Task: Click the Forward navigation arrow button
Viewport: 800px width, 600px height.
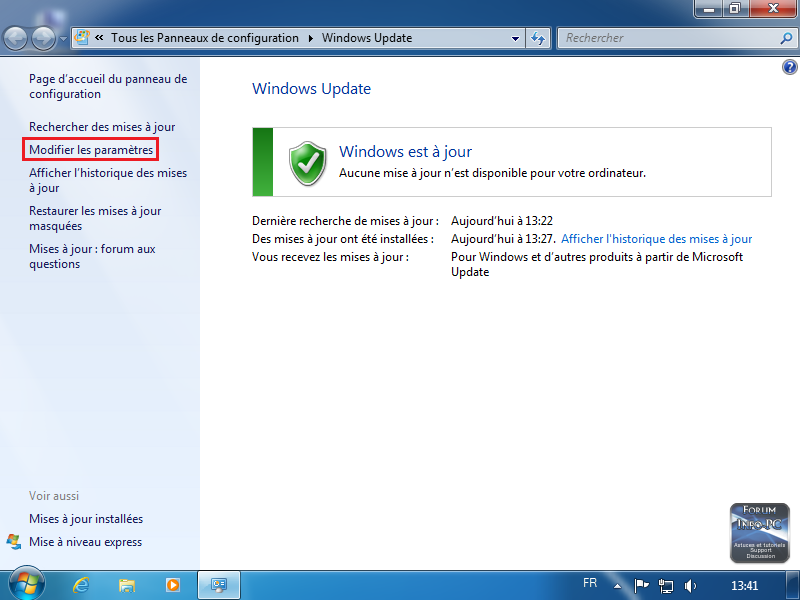Action: pyautogui.click(x=43, y=38)
